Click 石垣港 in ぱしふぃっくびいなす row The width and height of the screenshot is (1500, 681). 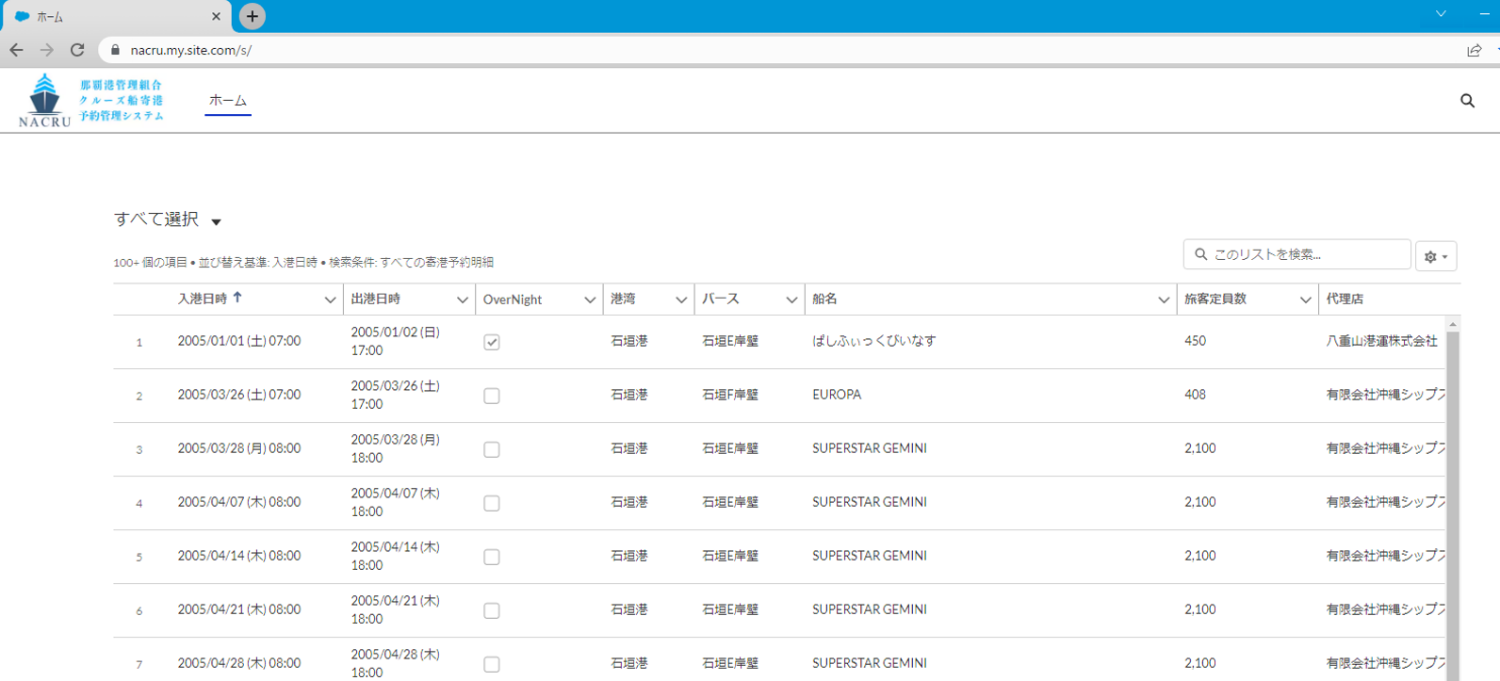point(629,341)
